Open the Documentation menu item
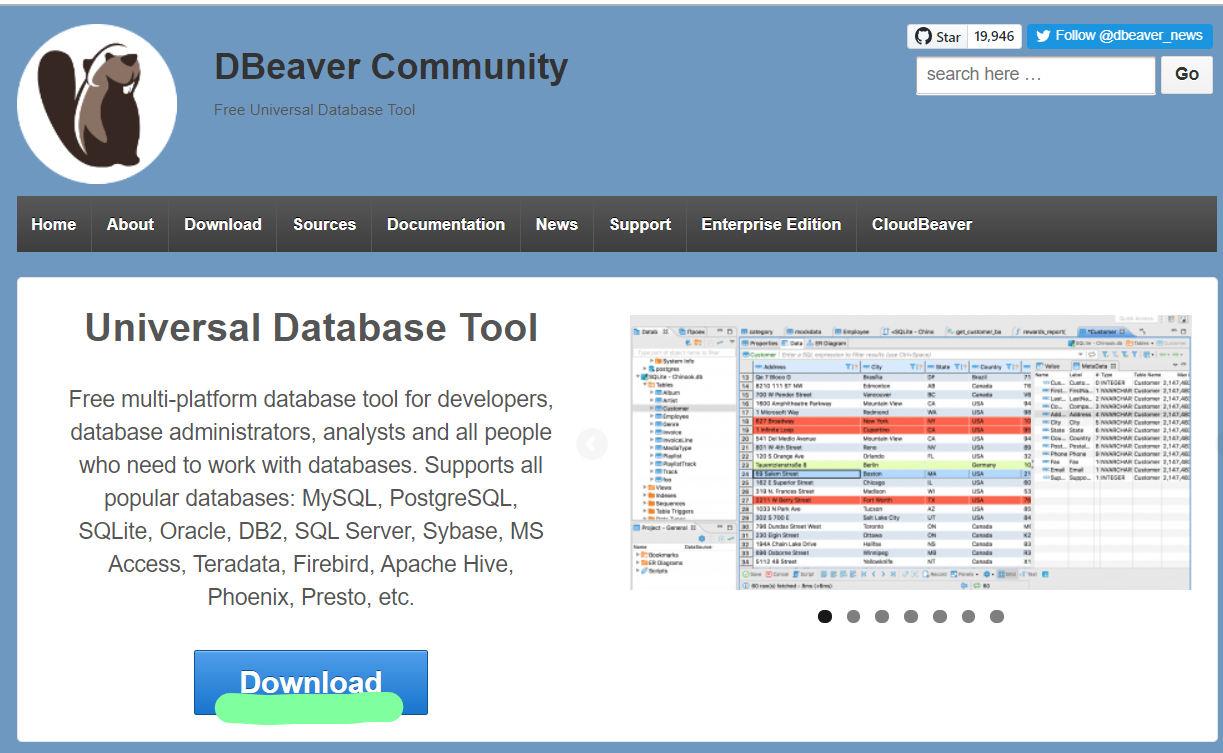Image resolution: width=1223 pixels, height=753 pixels. tap(446, 224)
